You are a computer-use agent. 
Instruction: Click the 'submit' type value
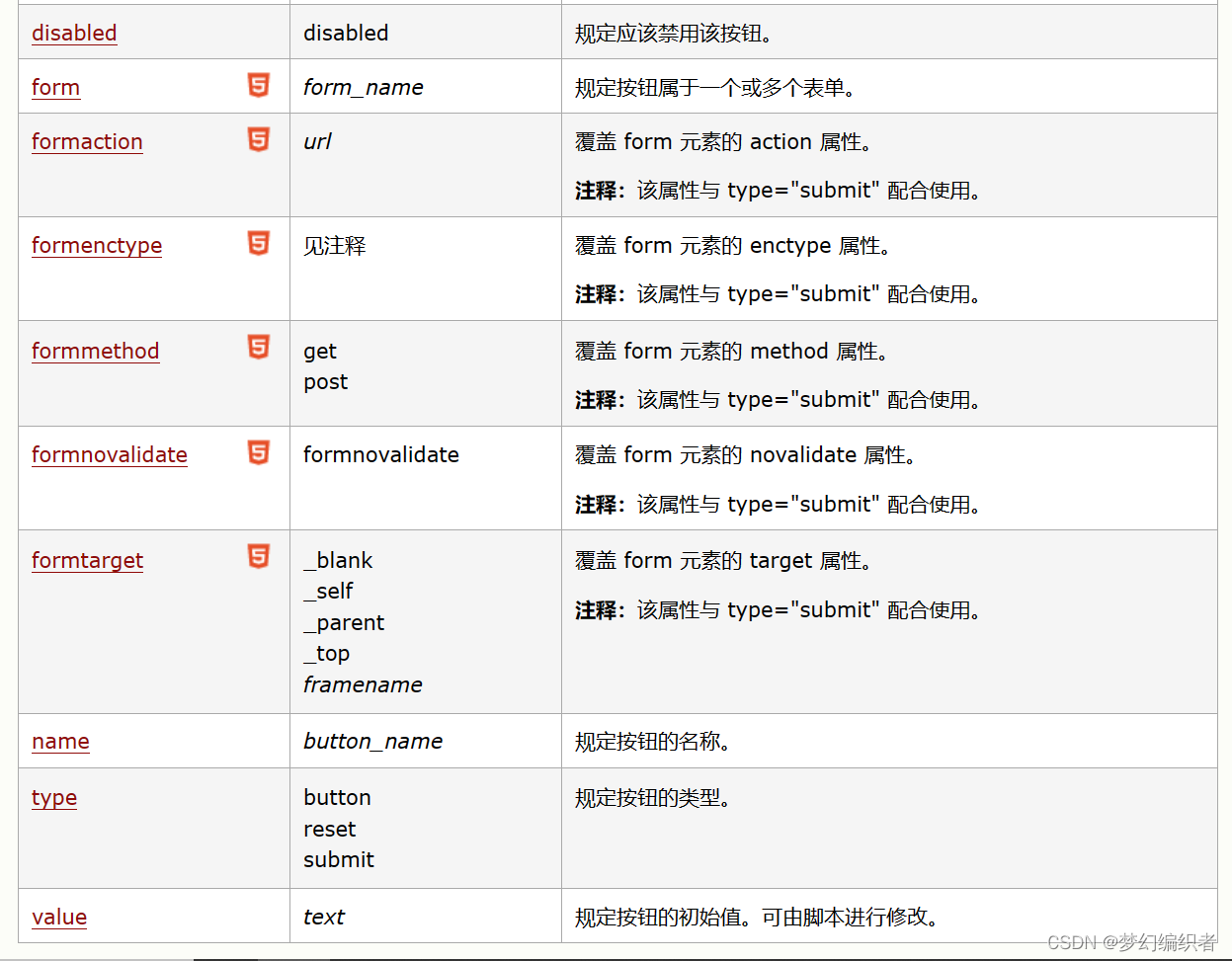point(339,859)
